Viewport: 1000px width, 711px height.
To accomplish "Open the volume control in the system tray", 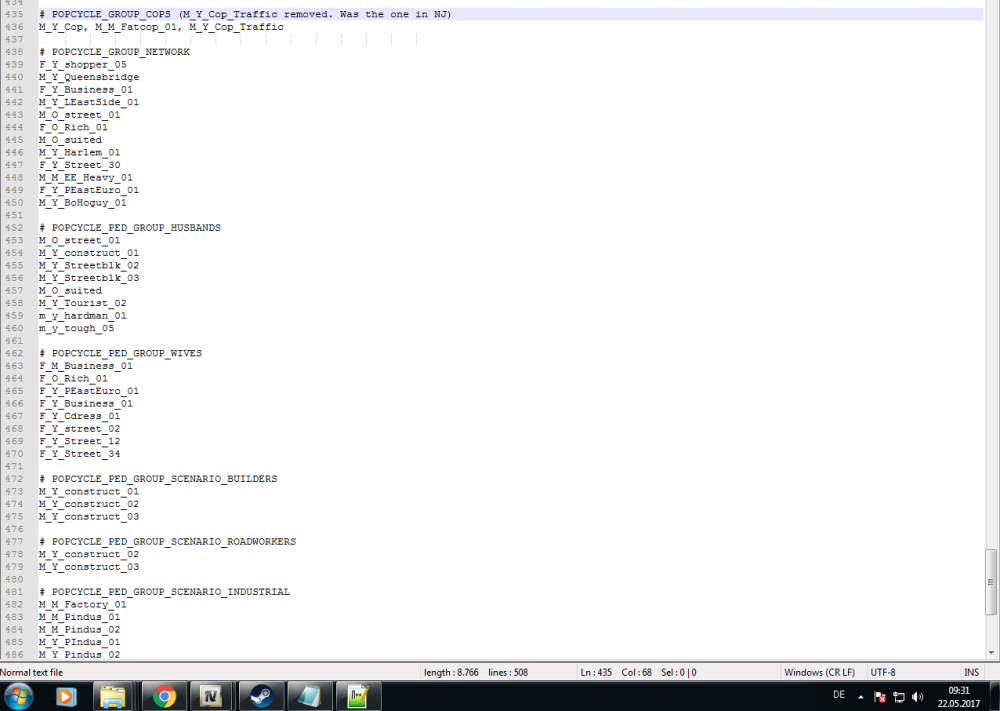I will pyautogui.click(x=917, y=696).
